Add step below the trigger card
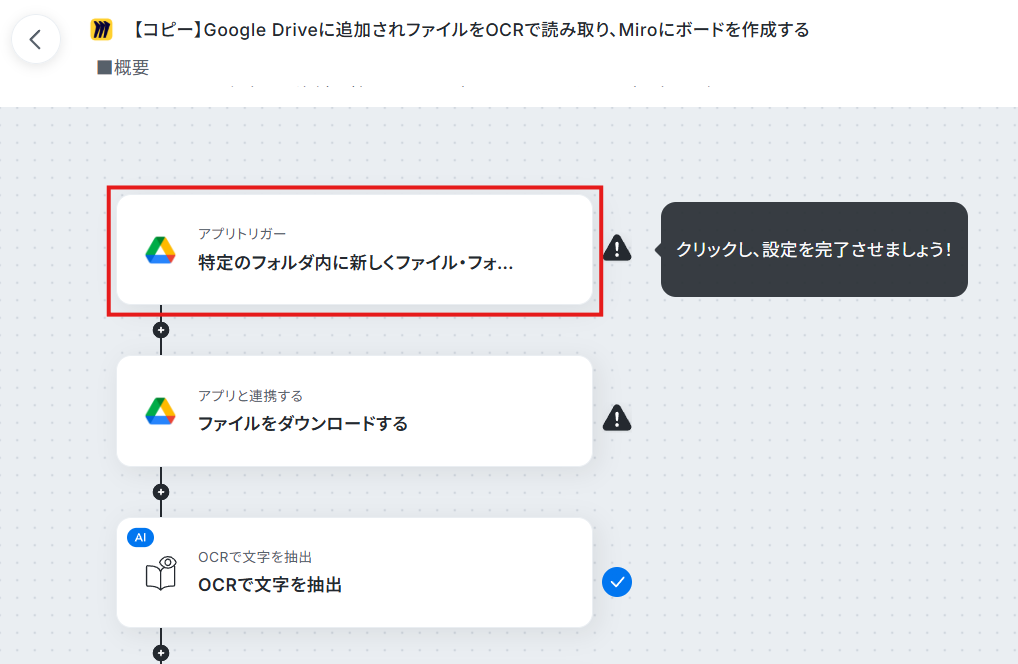 (161, 330)
